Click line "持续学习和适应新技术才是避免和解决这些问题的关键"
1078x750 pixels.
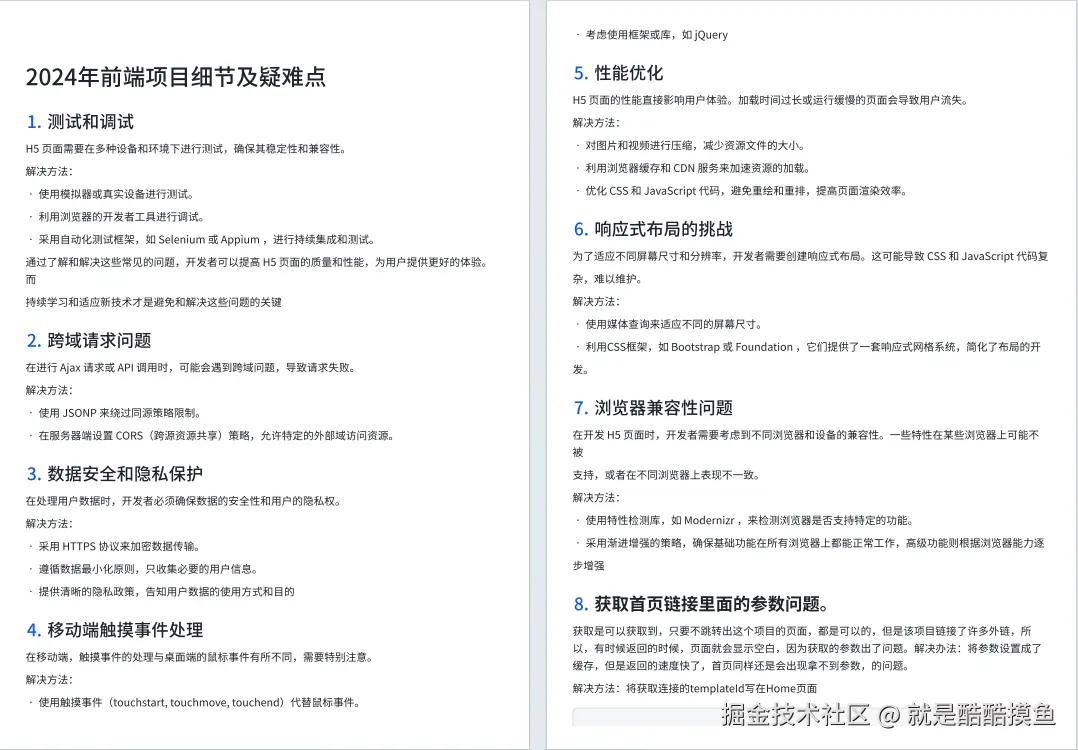[153, 302]
